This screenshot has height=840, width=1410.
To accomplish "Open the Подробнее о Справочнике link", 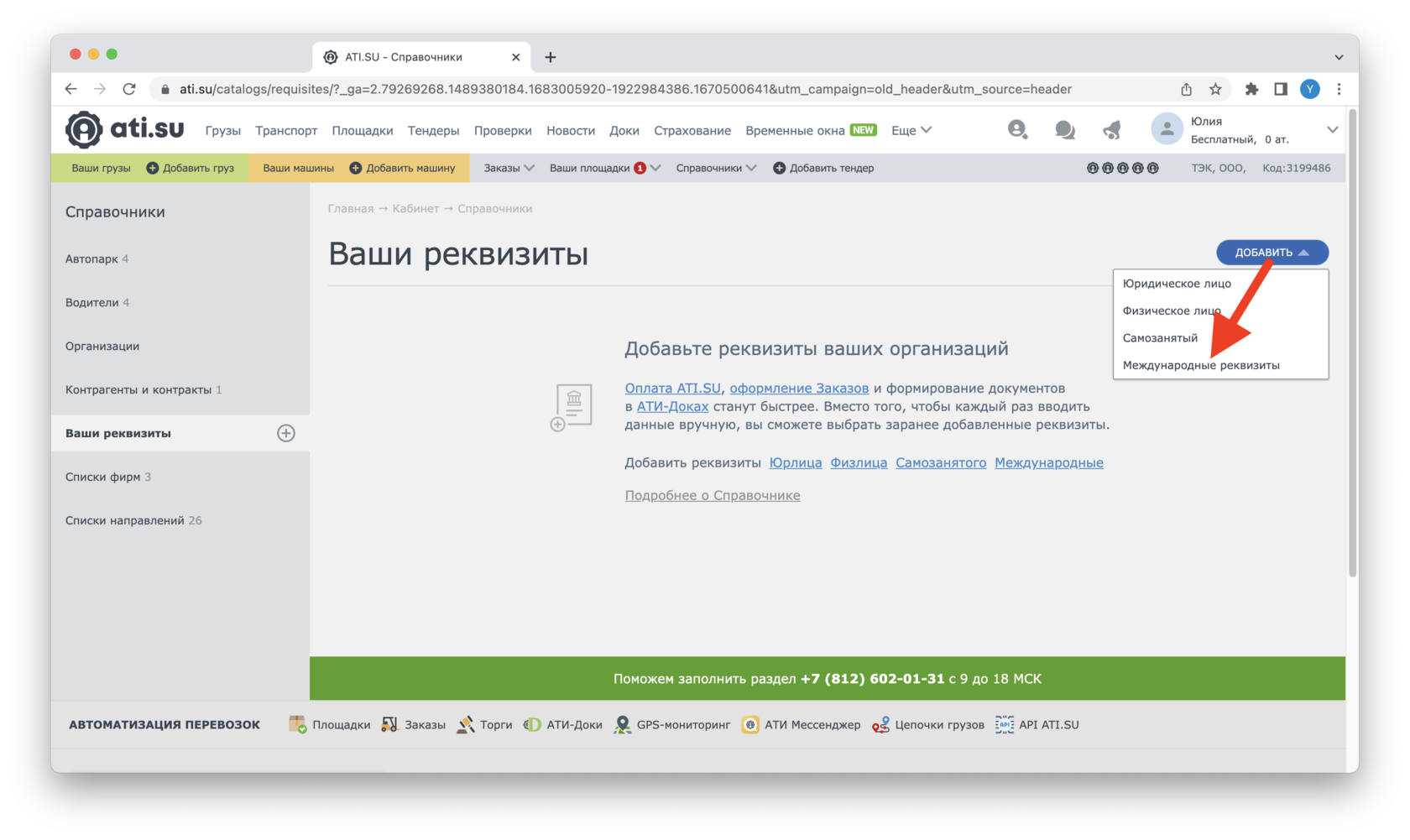I will pos(713,495).
